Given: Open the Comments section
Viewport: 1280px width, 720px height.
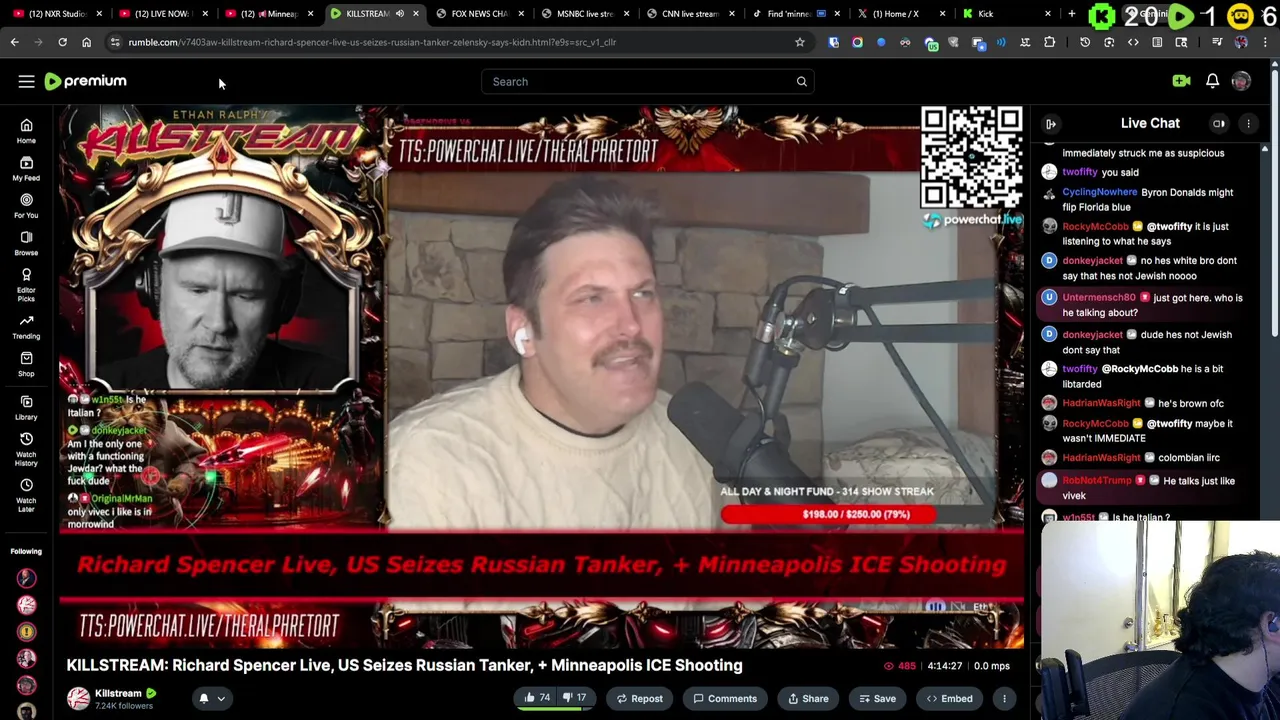Looking at the screenshot, I should pos(725,699).
